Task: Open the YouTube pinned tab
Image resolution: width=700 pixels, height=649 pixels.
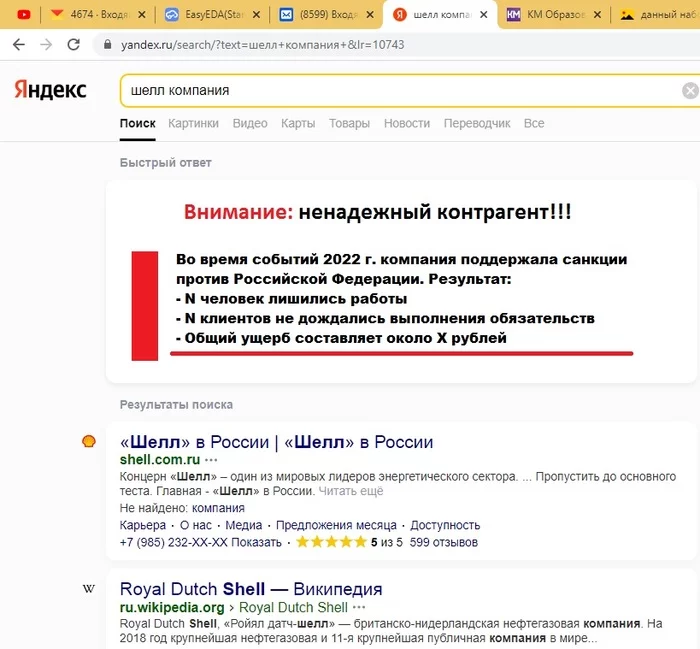Action: (x=24, y=15)
